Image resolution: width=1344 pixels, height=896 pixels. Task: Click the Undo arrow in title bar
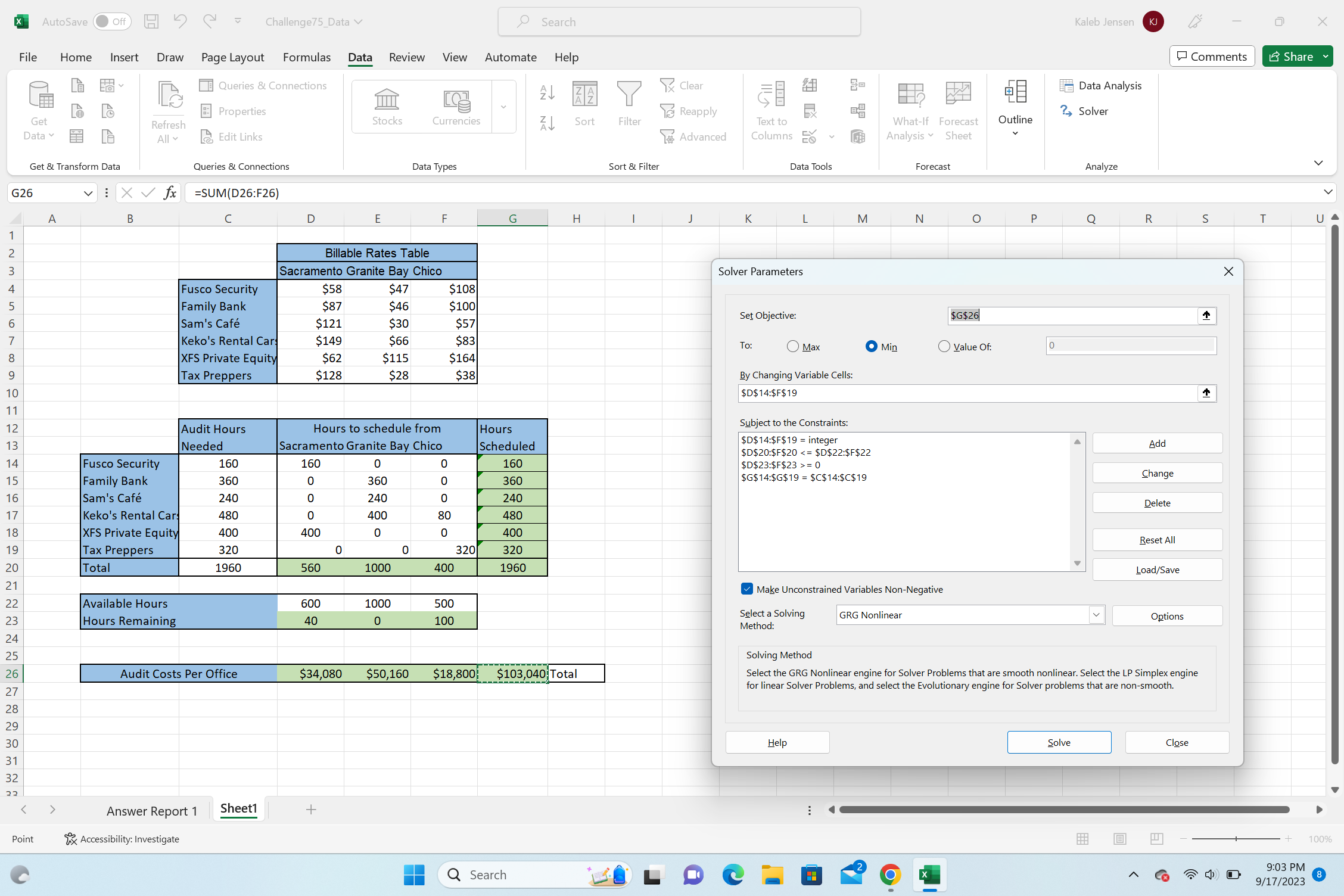click(180, 22)
